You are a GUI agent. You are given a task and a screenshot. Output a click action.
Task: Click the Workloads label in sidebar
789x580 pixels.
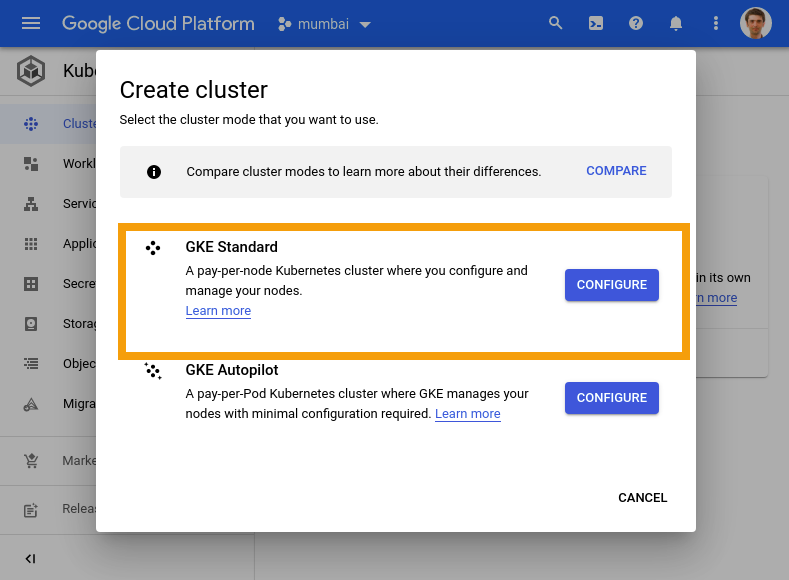tap(79, 163)
